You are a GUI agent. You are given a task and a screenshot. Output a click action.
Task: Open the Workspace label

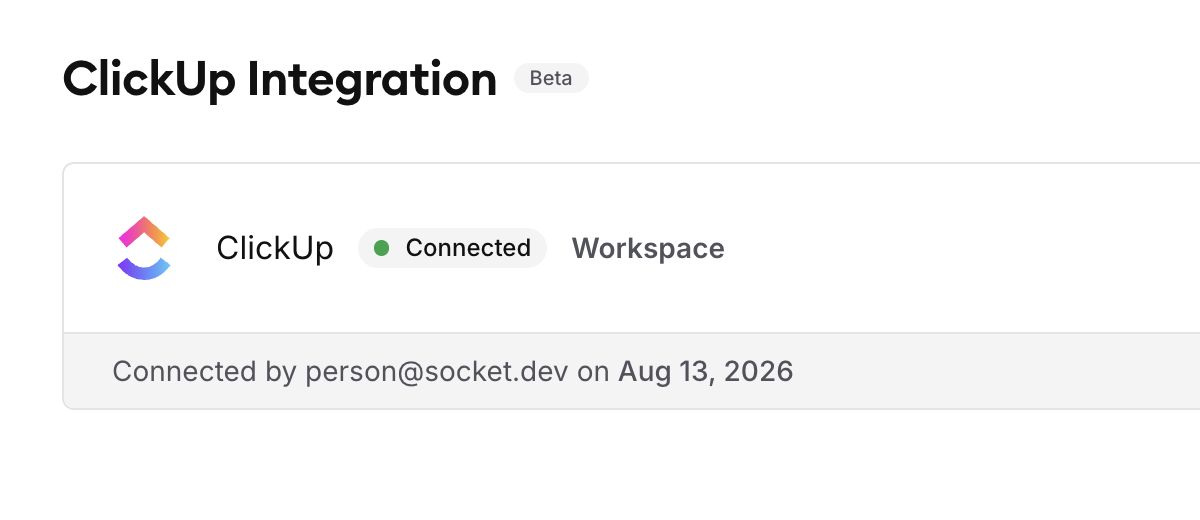pyautogui.click(x=648, y=248)
